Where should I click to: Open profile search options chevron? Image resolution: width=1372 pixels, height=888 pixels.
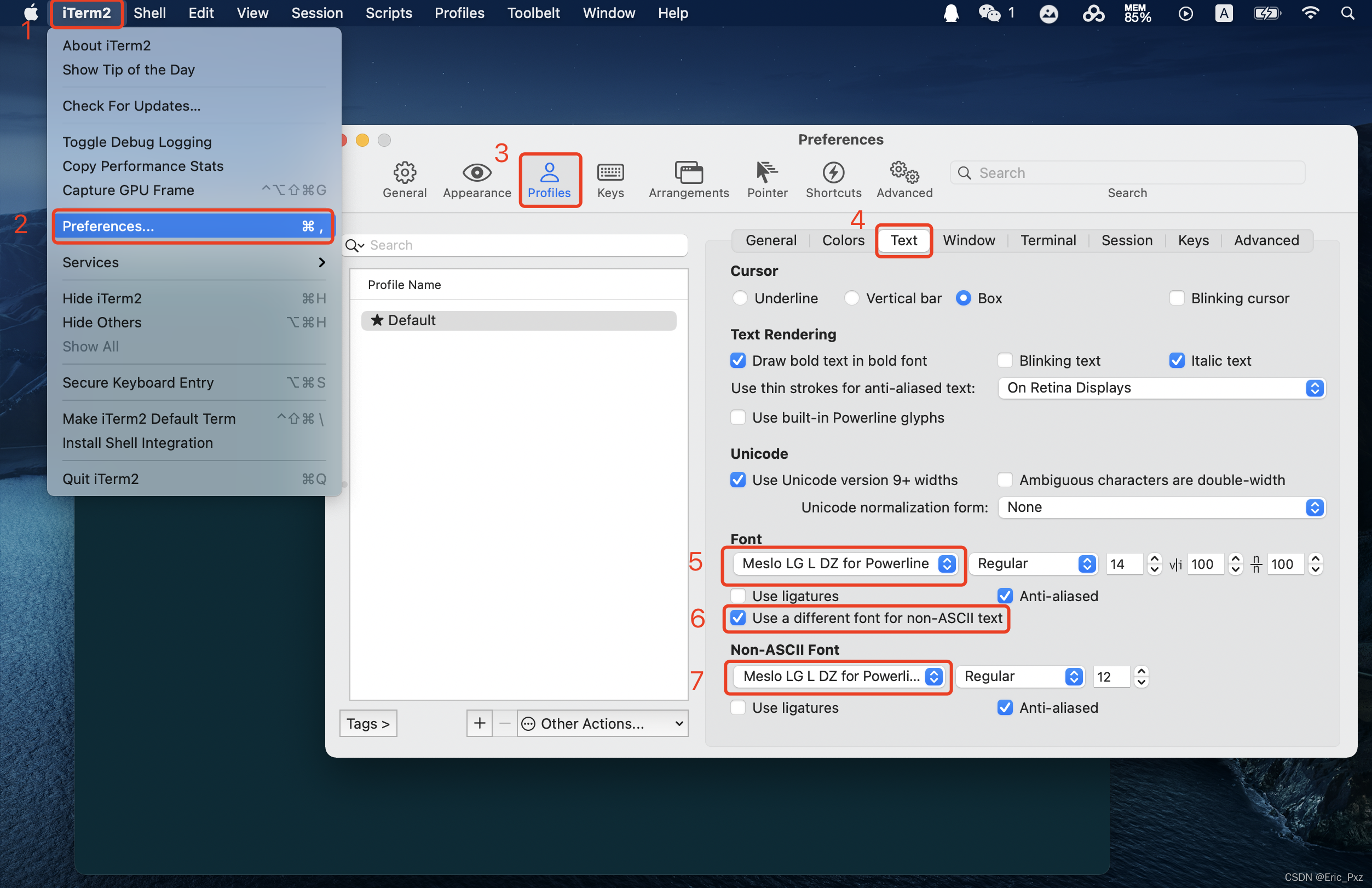tap(355, 246)
